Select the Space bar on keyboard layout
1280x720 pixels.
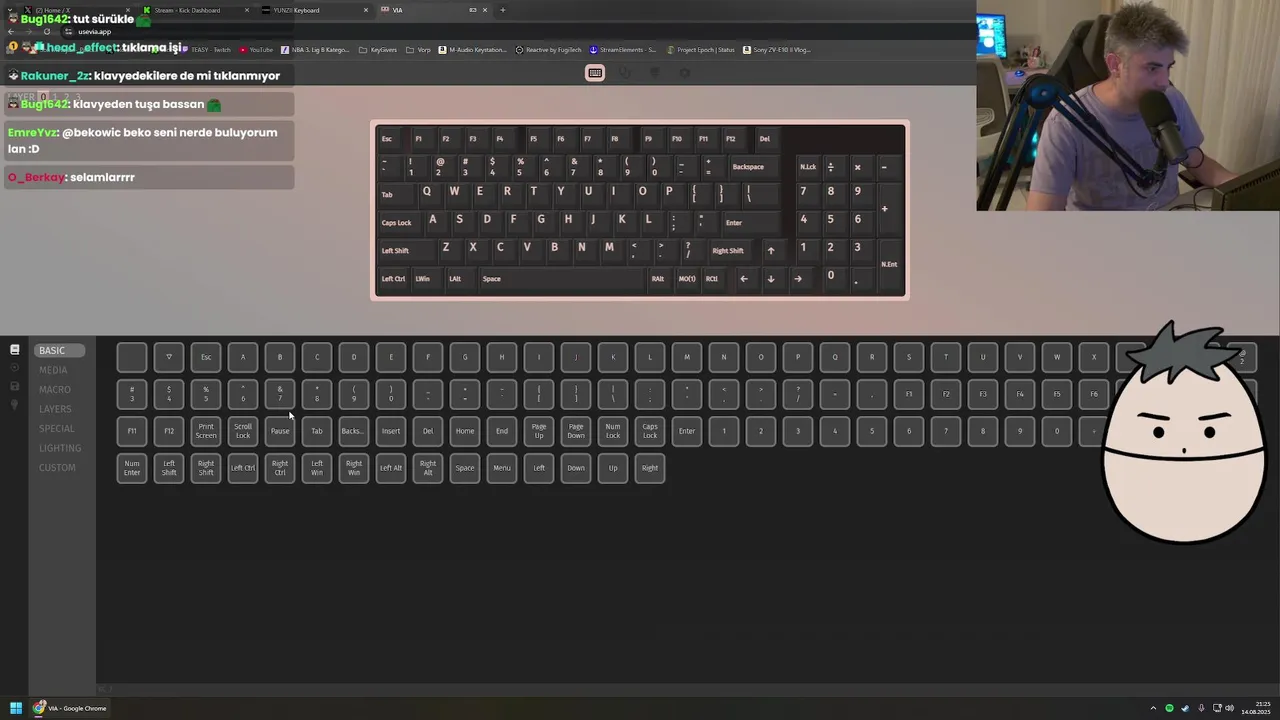tap(562, 279)
